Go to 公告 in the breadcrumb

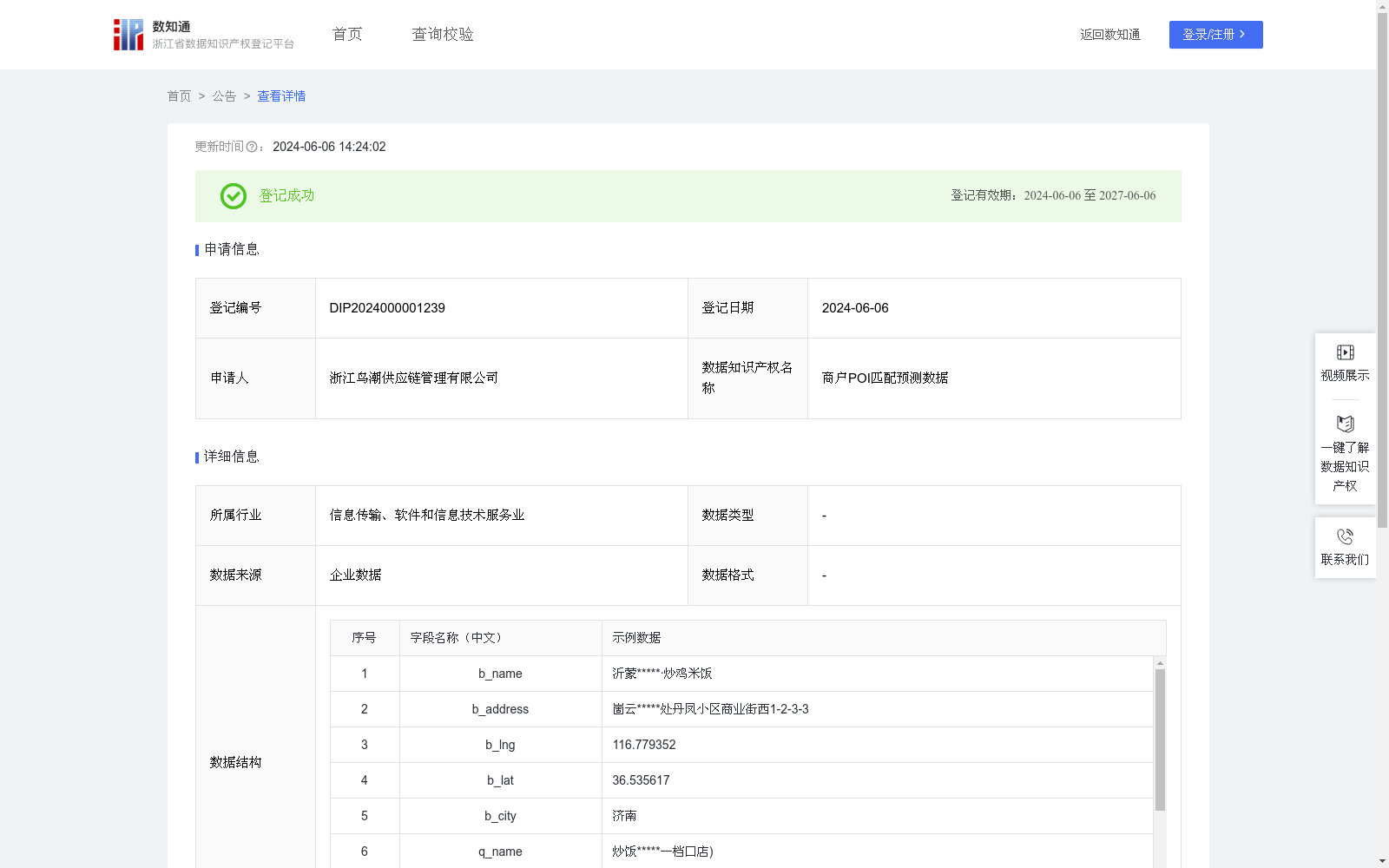tap(224, 96)
